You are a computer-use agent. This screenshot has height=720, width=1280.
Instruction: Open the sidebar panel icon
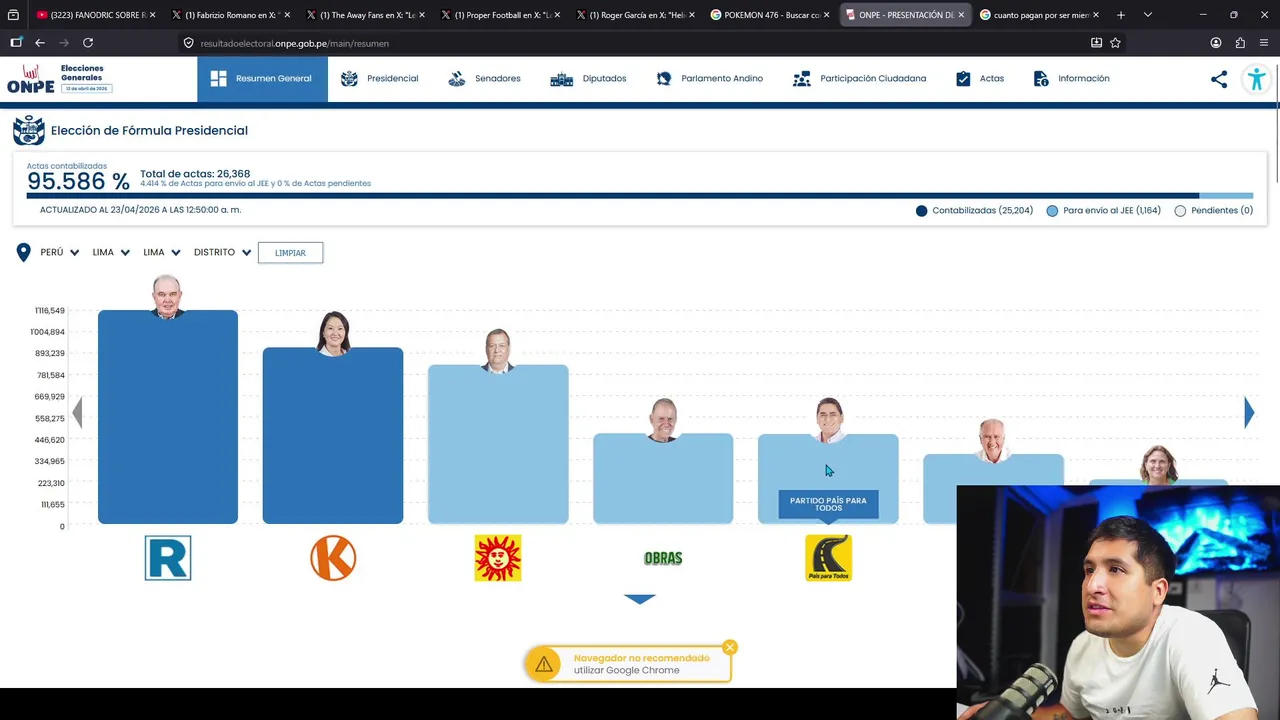pos(16,43)
